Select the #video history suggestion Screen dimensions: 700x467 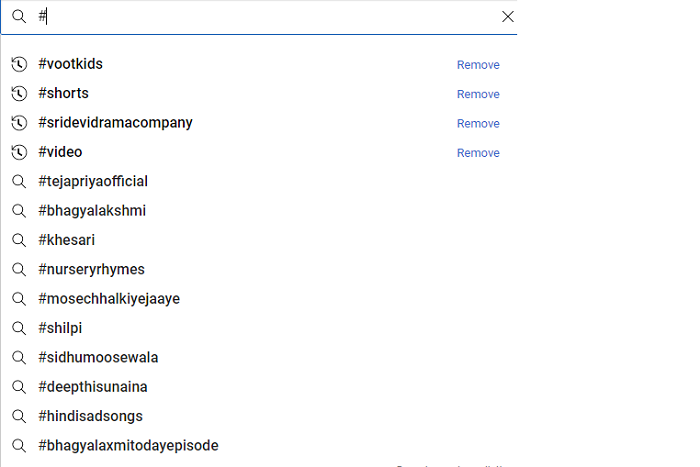60,152
